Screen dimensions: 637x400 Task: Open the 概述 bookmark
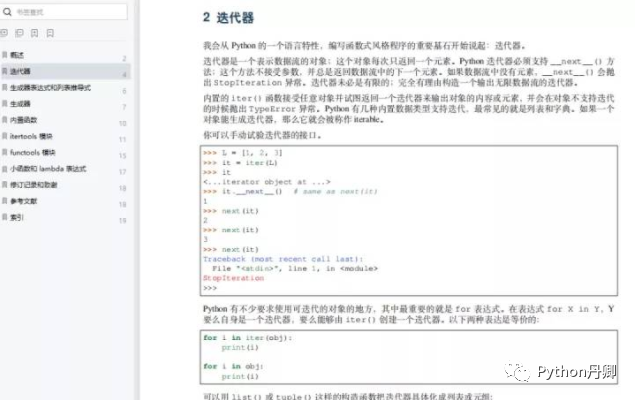pyautogui.click(x=65, y=55)
